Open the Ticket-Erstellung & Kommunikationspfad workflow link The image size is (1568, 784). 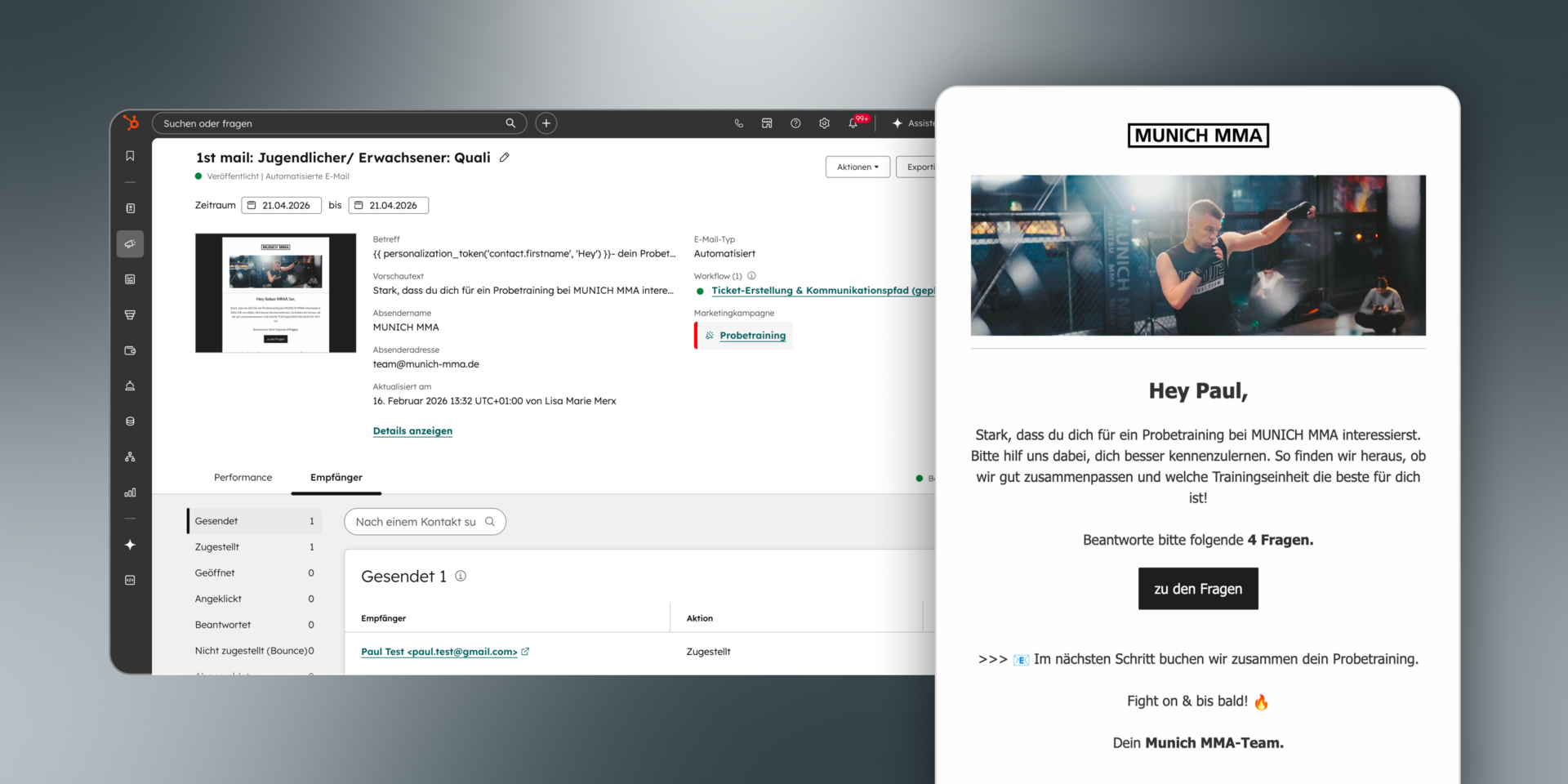point(823,291)
